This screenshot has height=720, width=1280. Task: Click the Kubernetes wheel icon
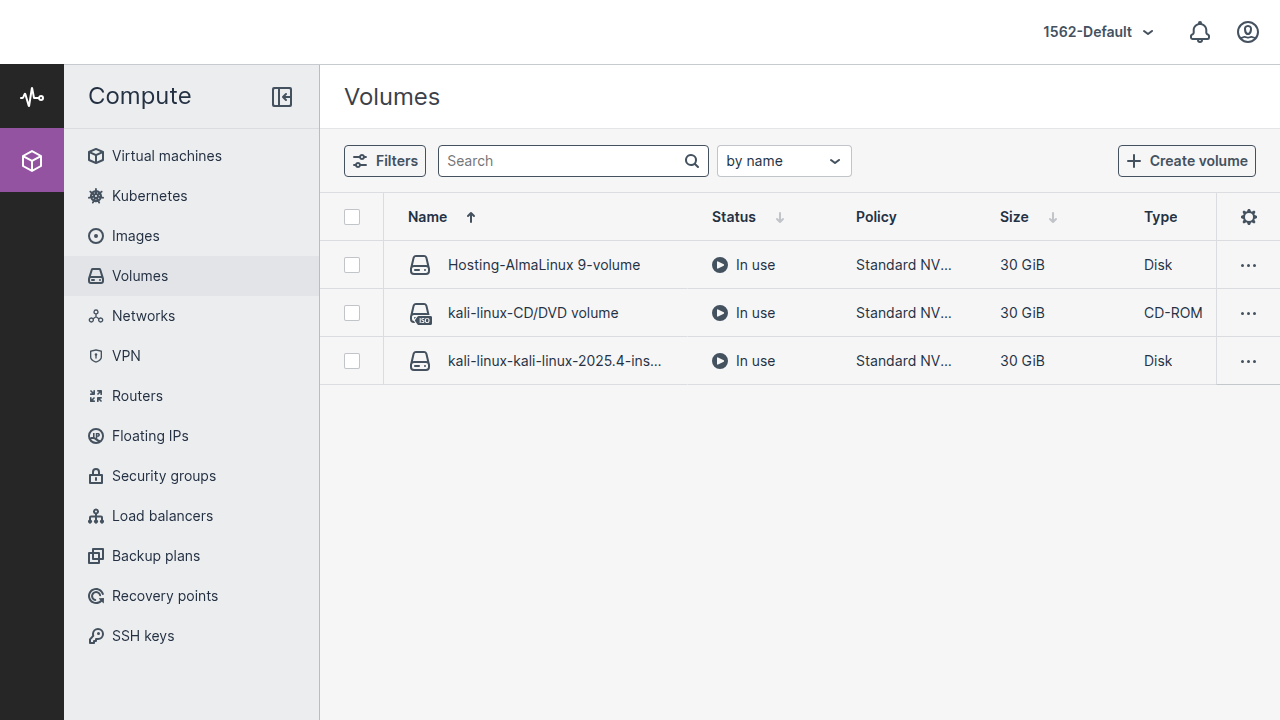tap(96, 196)
